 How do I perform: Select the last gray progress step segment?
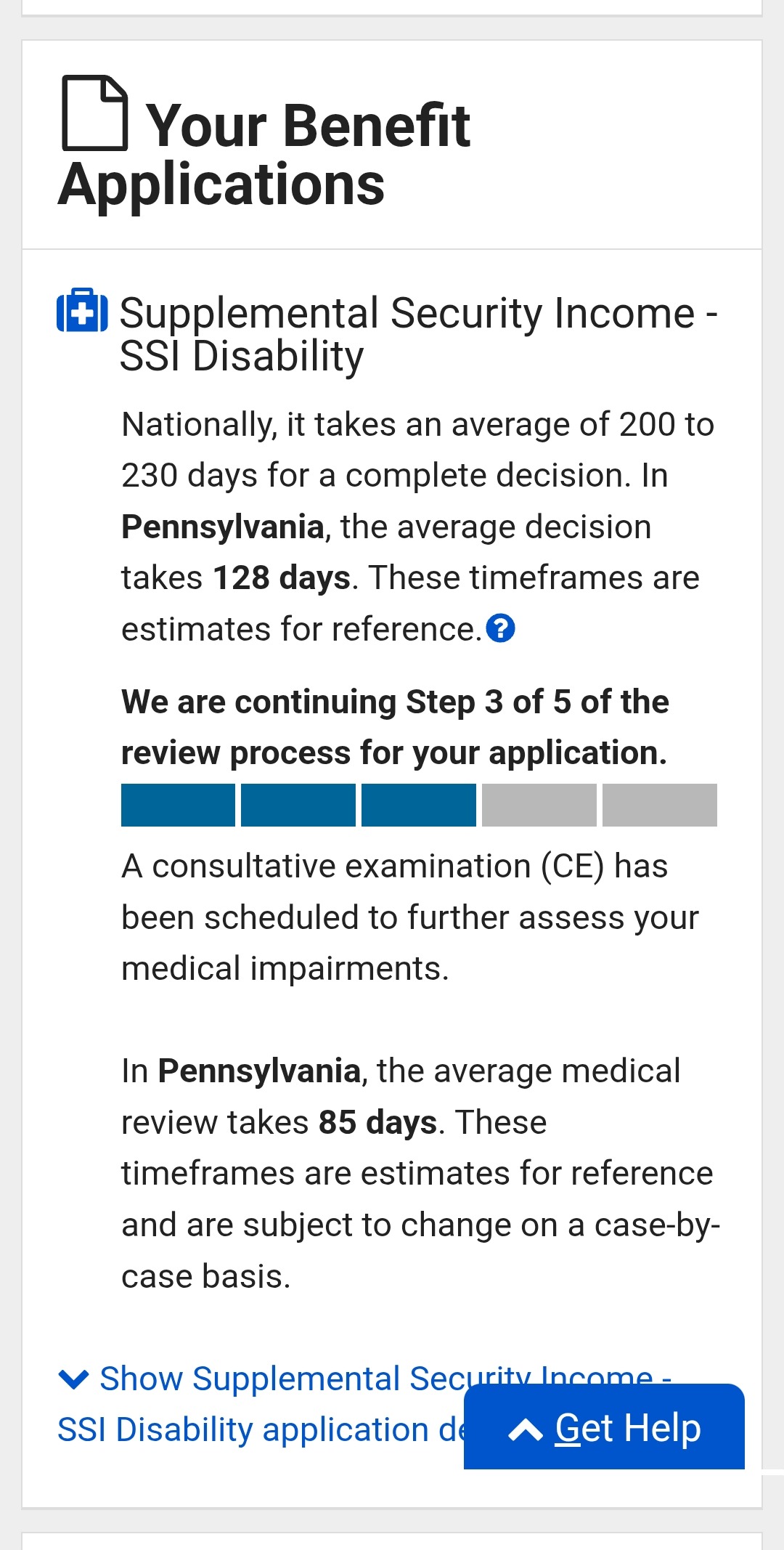click(659, 805)
